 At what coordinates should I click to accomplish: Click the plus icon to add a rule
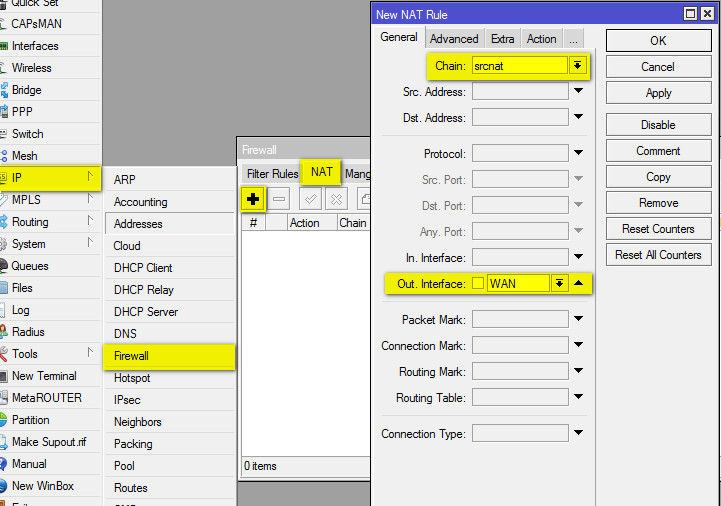253,199
